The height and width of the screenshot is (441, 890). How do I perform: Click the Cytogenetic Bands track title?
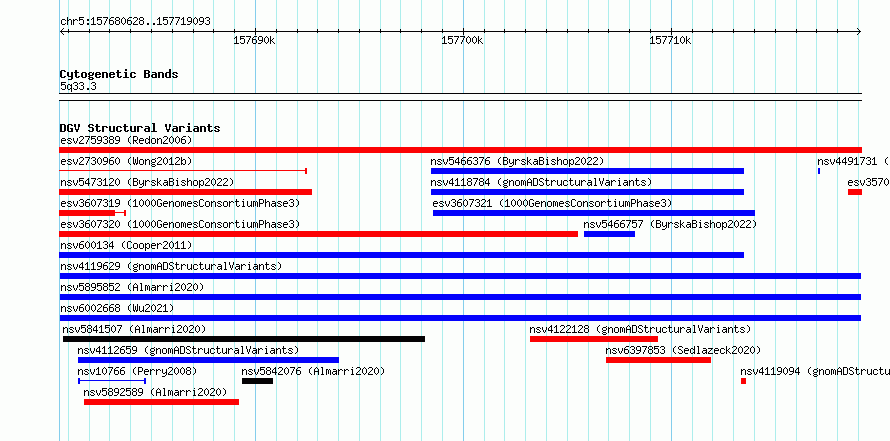(119, 74)
